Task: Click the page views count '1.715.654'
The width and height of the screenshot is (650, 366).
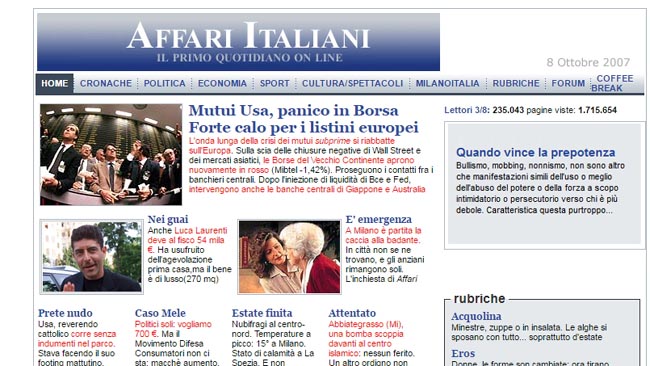Action: (597, 110)
